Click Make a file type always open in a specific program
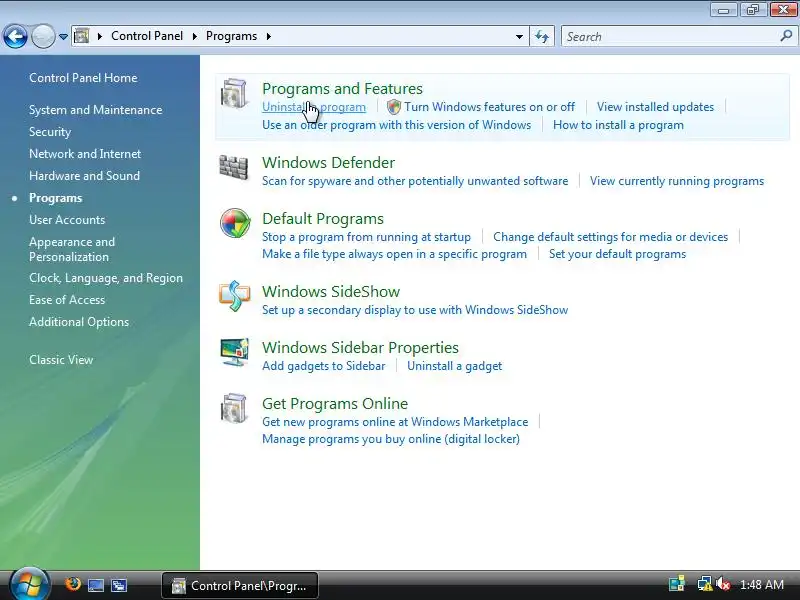 (x=394, y=254)
